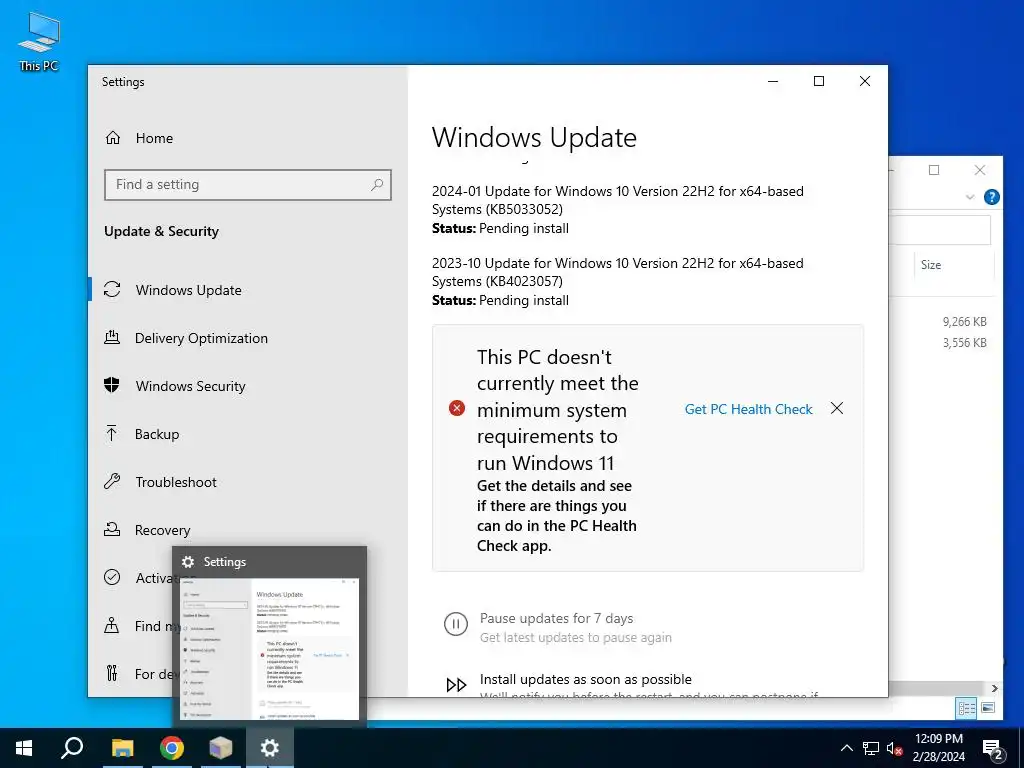This screenshot has width=1024, height=768.
Task: Click the KB5033052 update entry text
Action: [x=617, y=200]
